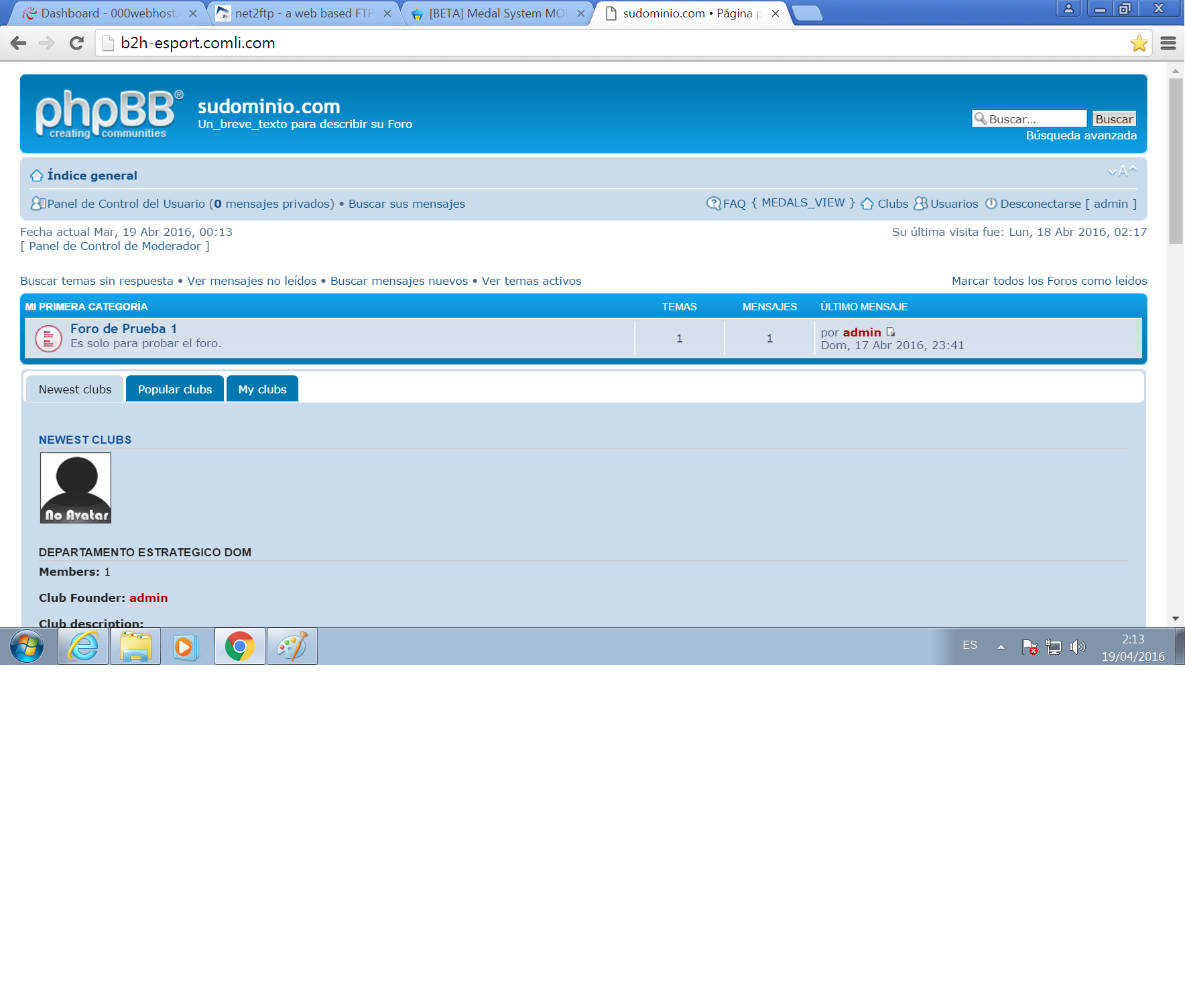Click the No Avatar club thumbnail
This screenshot has height=1008, width=1185.
tap(76, 488)
